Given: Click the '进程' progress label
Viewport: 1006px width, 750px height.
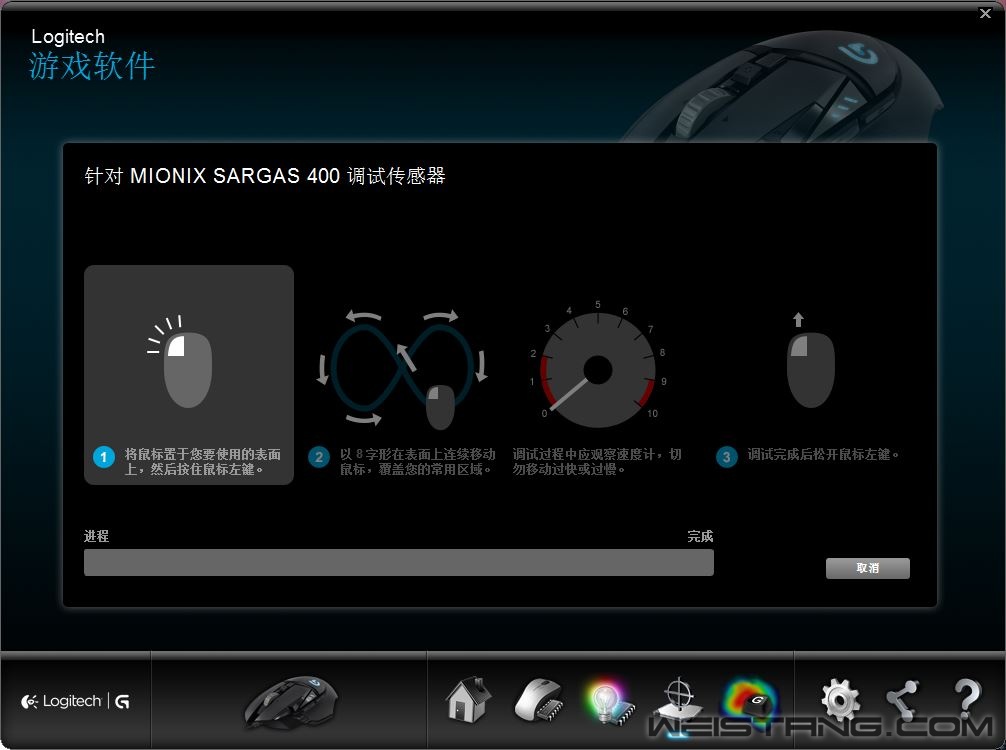Looking at the screenshot, I should click(96, 536).
